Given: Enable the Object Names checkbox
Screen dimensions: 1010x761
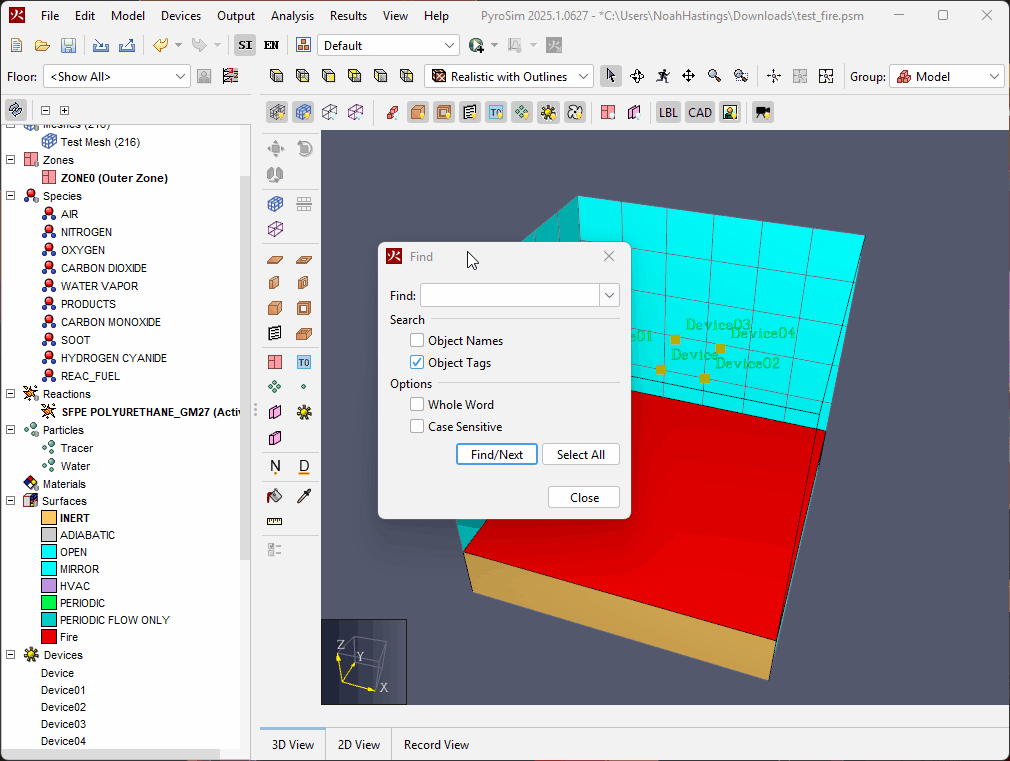Looking at the screenshot, I should 417,340.
